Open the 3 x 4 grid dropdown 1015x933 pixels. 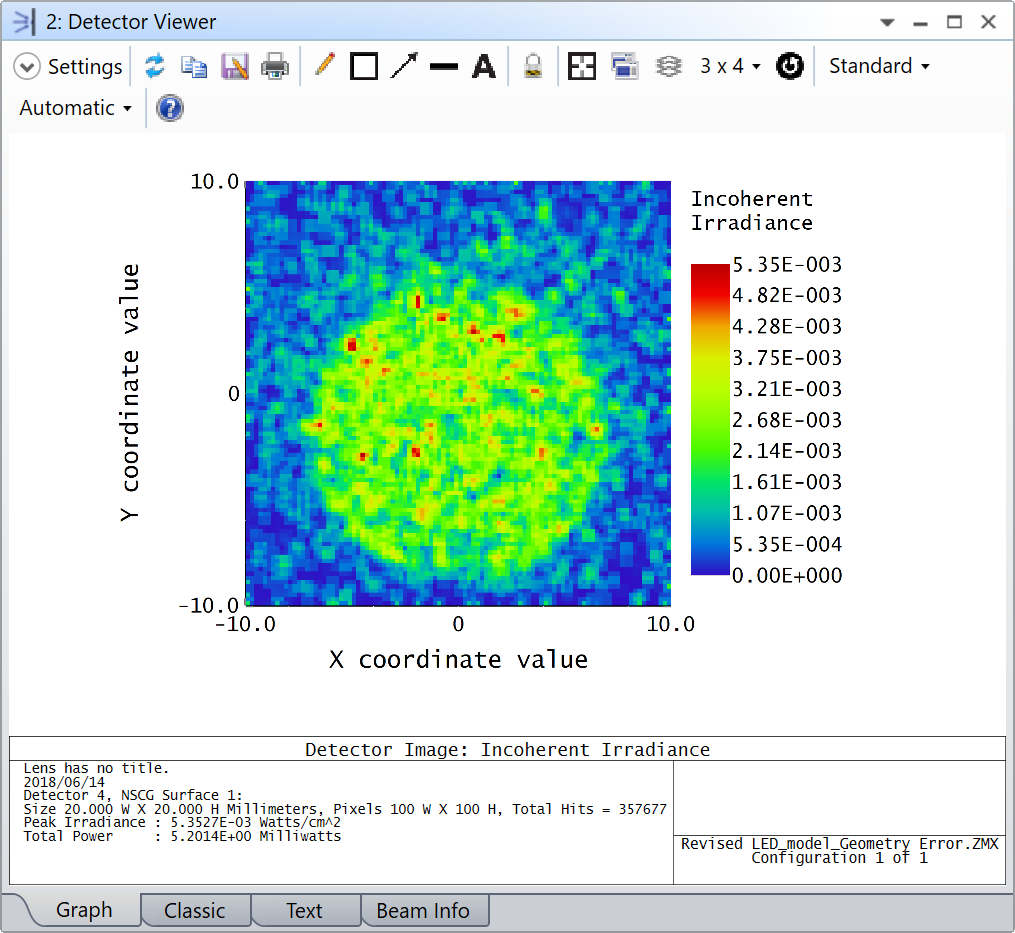click(730, 66)
